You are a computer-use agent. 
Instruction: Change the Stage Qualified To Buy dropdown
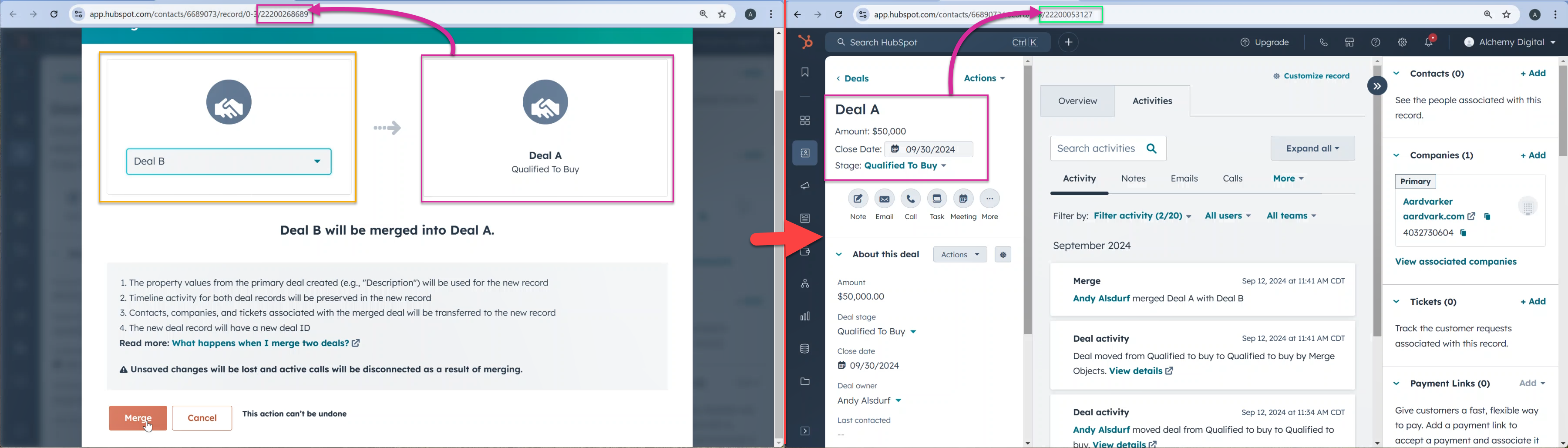(x=905, y=166)
